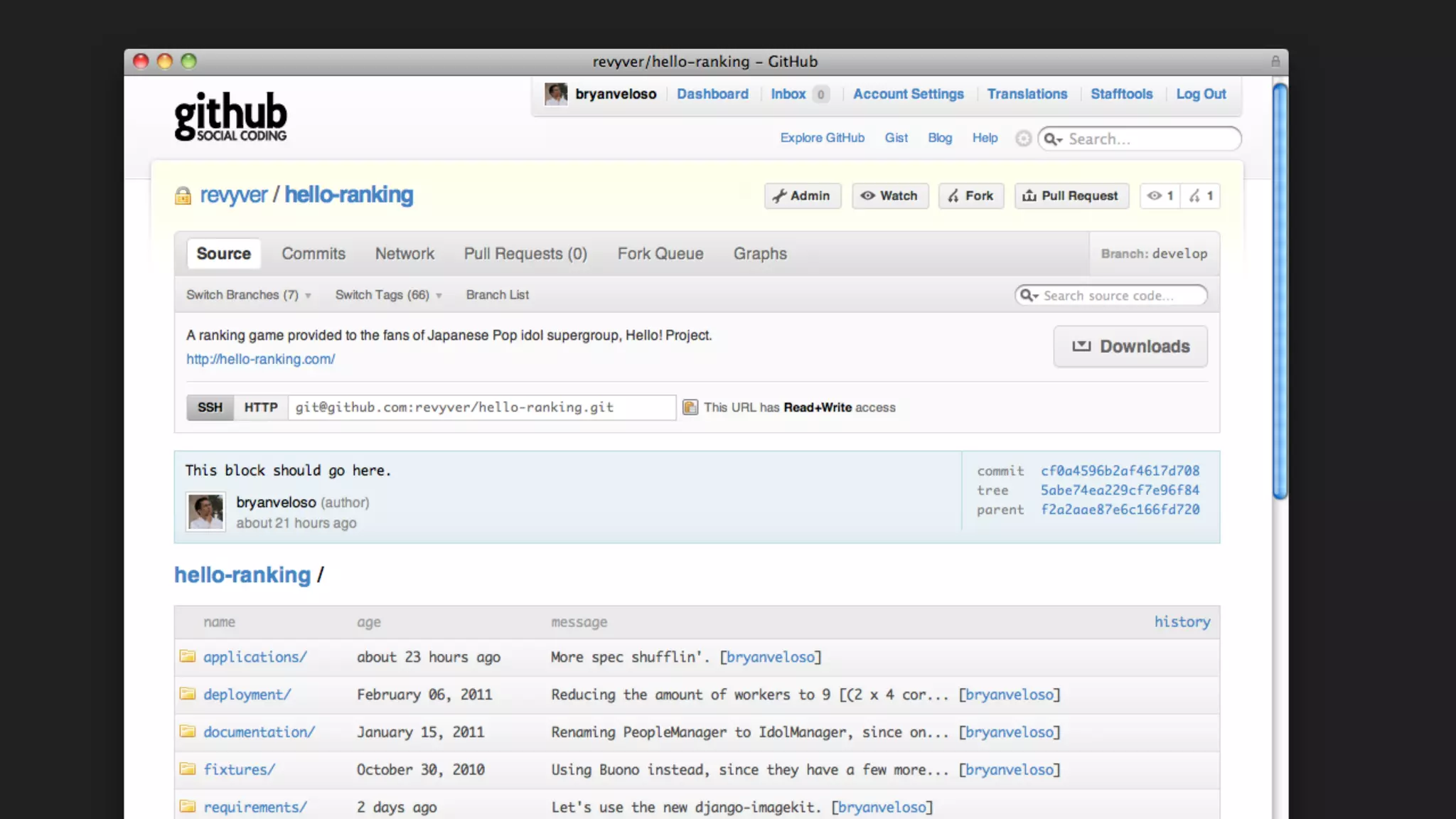This screenshot has width=1456, height=819.
Task: Click the Downloads button
Action: (x=1130, y=346)
